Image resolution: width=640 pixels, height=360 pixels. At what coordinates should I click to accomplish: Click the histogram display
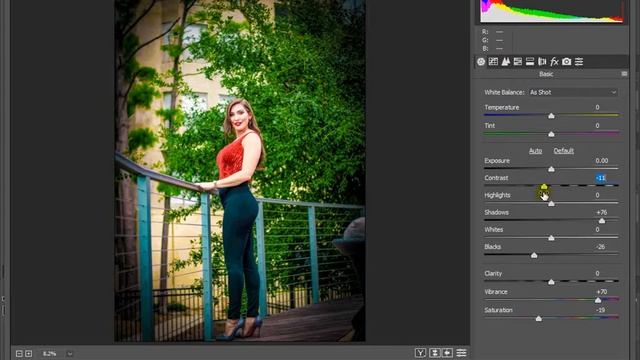(x=552, y=11)
